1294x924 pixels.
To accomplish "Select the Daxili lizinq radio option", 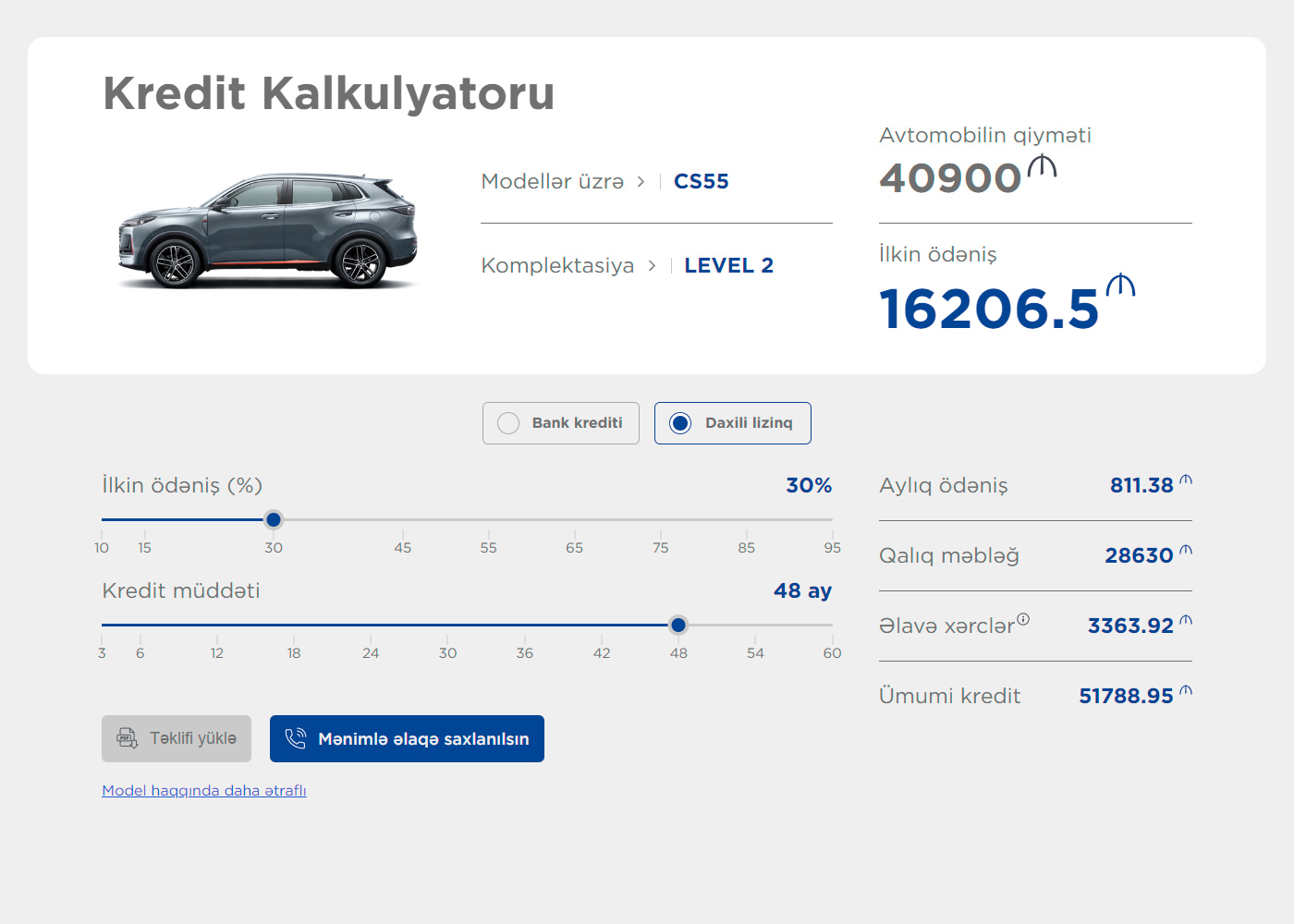I will point(680,423).
